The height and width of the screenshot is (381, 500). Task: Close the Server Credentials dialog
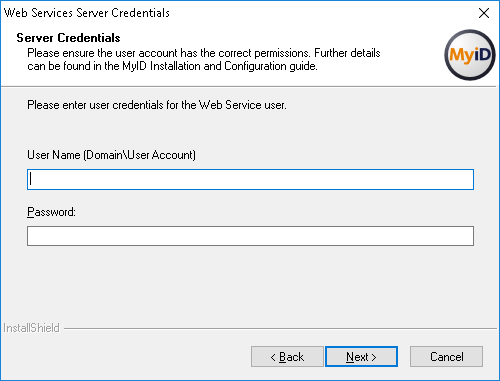coord(484,13)
